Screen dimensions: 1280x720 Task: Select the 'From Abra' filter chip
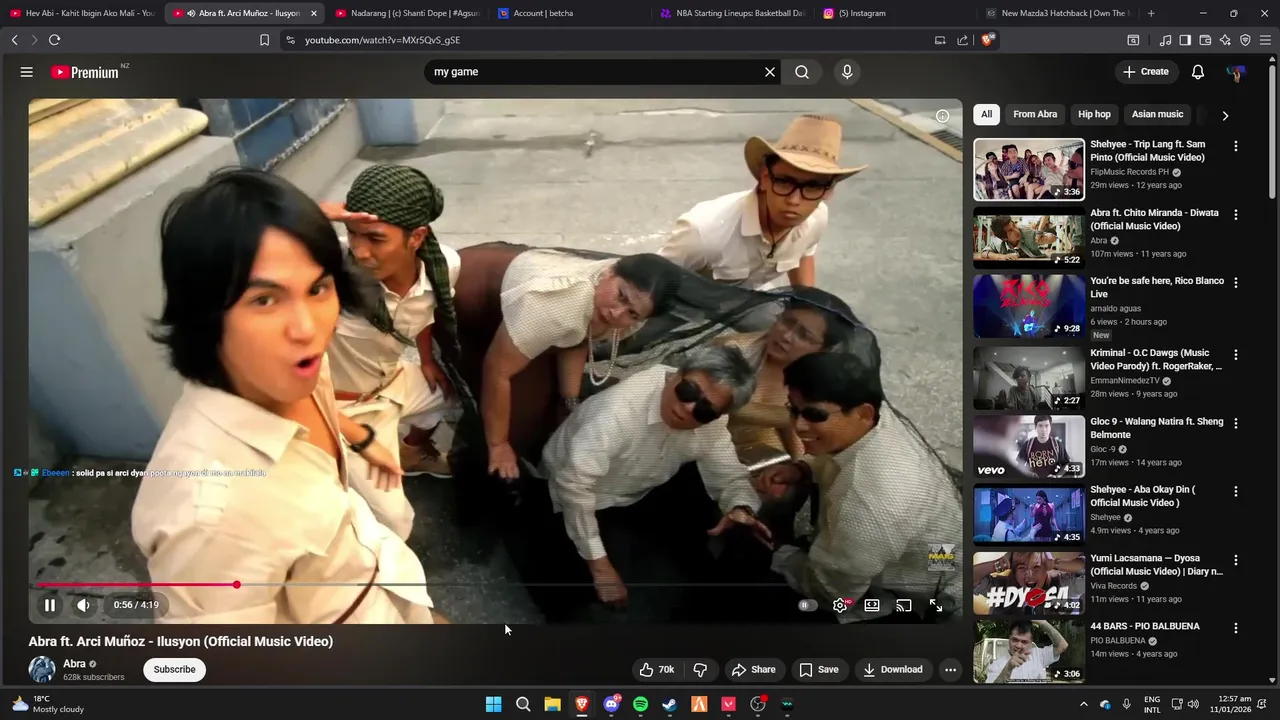tap(1035, 114)
